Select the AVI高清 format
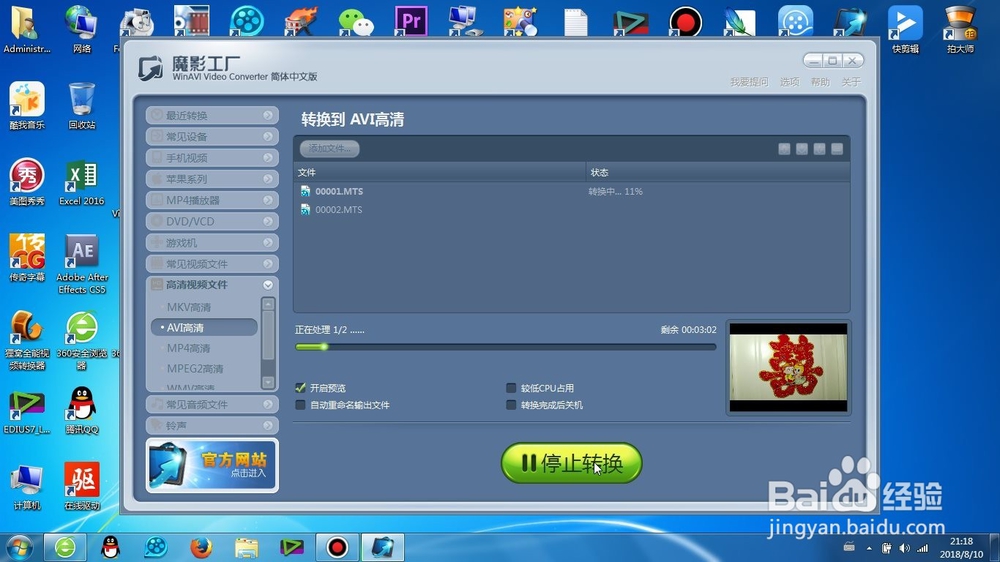Image resolution: width=1000 pixels, height=562 pixels. (205, 327)
